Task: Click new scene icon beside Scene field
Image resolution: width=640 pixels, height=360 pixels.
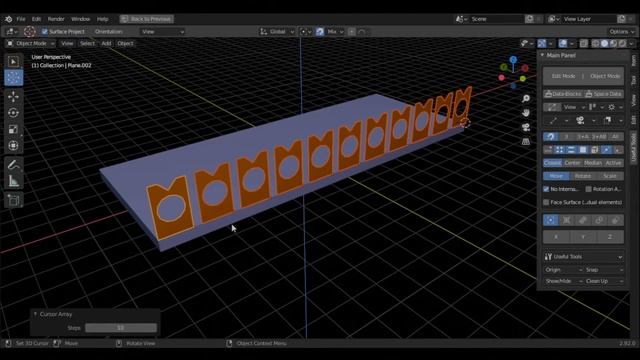Action: pos(529,19)
